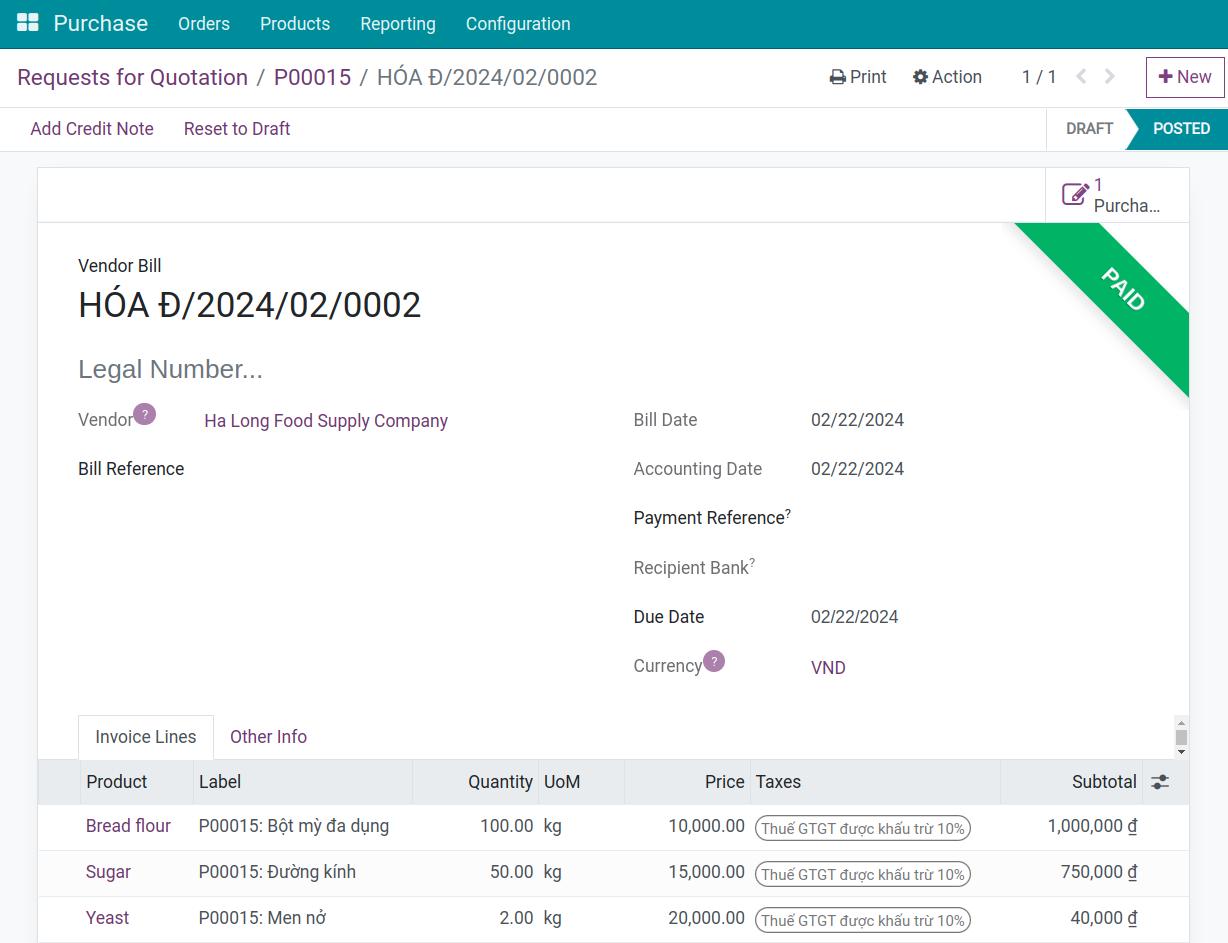Screen dimensions: 1228x943
Task: Select the POSTED status stage
Action: (1181, 129)
